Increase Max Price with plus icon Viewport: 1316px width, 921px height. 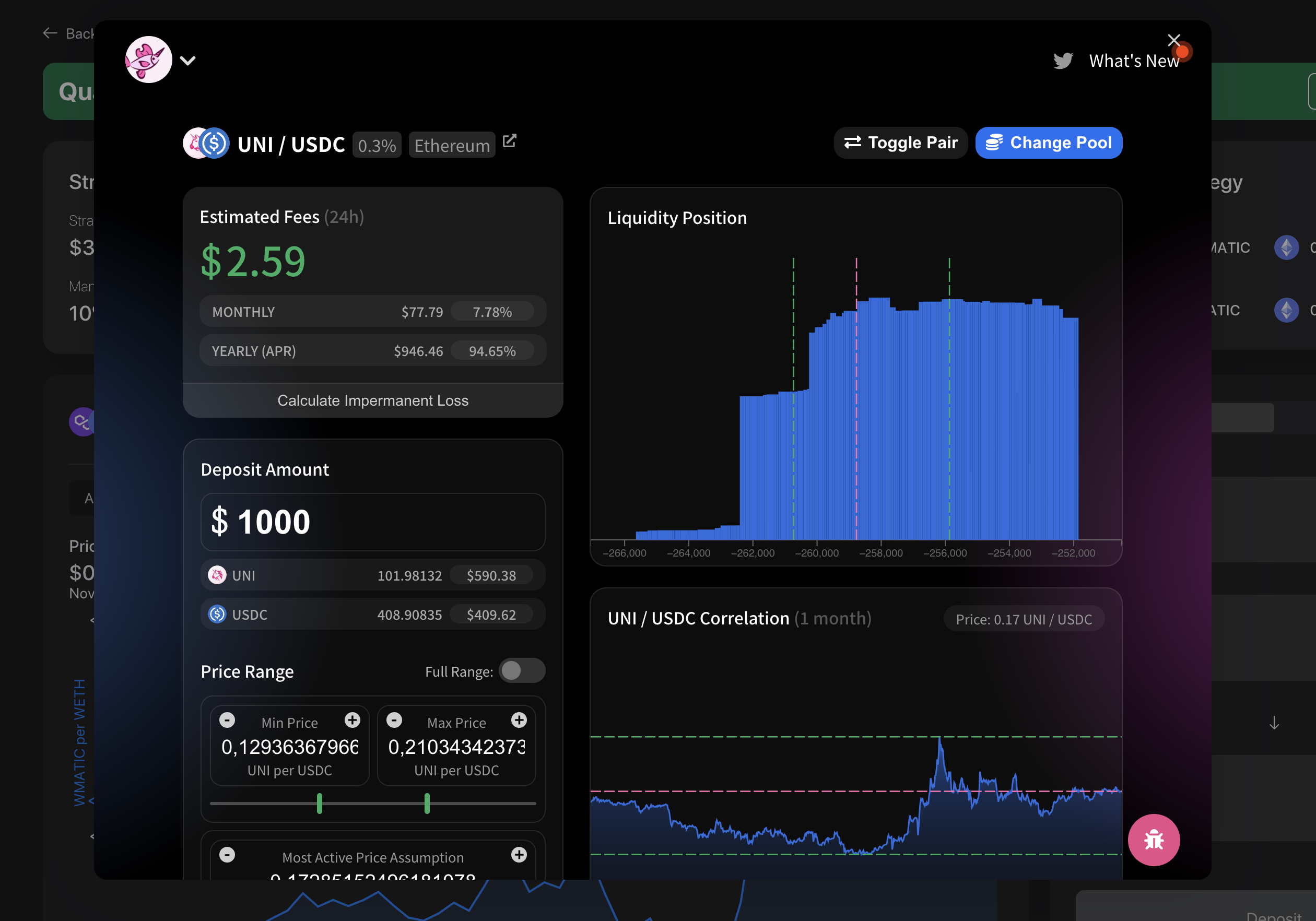click(x=519, y=721)
